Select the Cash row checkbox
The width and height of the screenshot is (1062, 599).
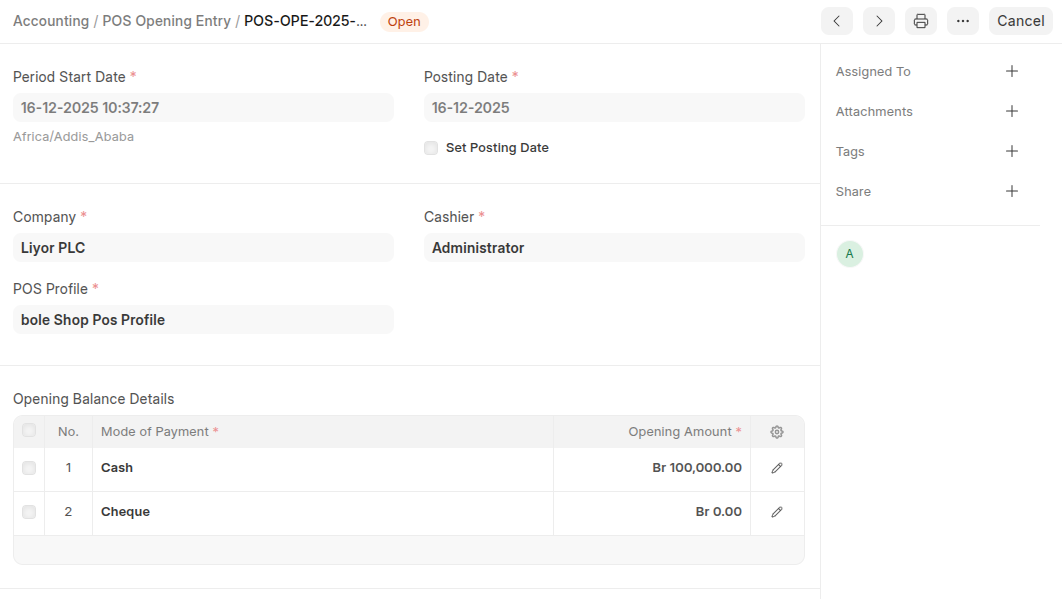[29, 468]
